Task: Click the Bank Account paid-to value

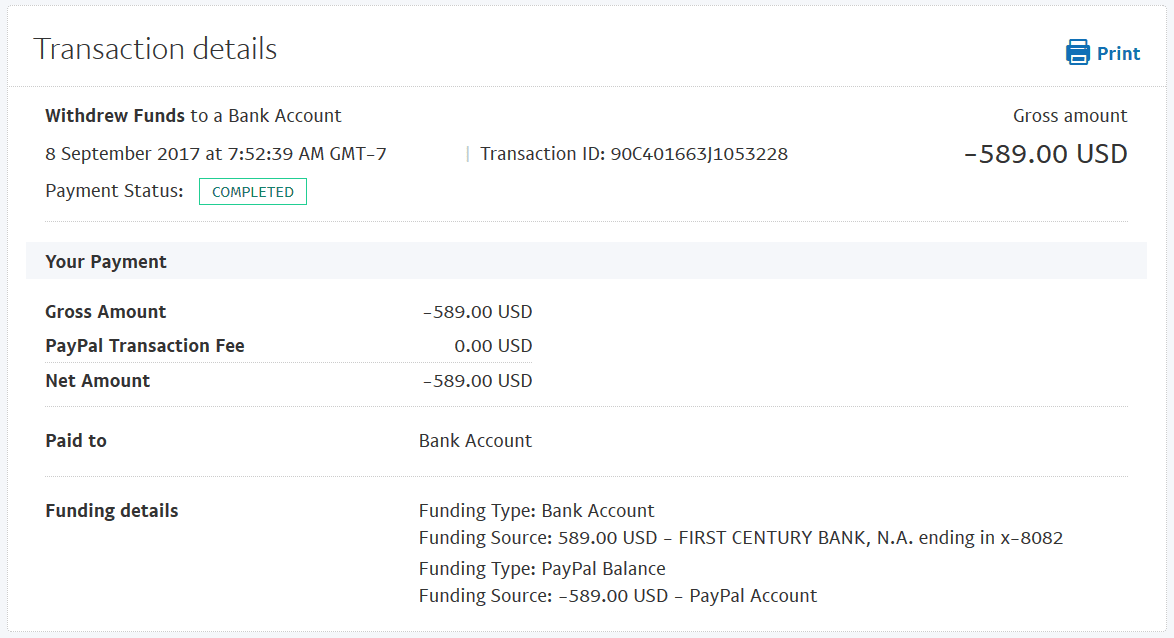Action: (475, 441)
